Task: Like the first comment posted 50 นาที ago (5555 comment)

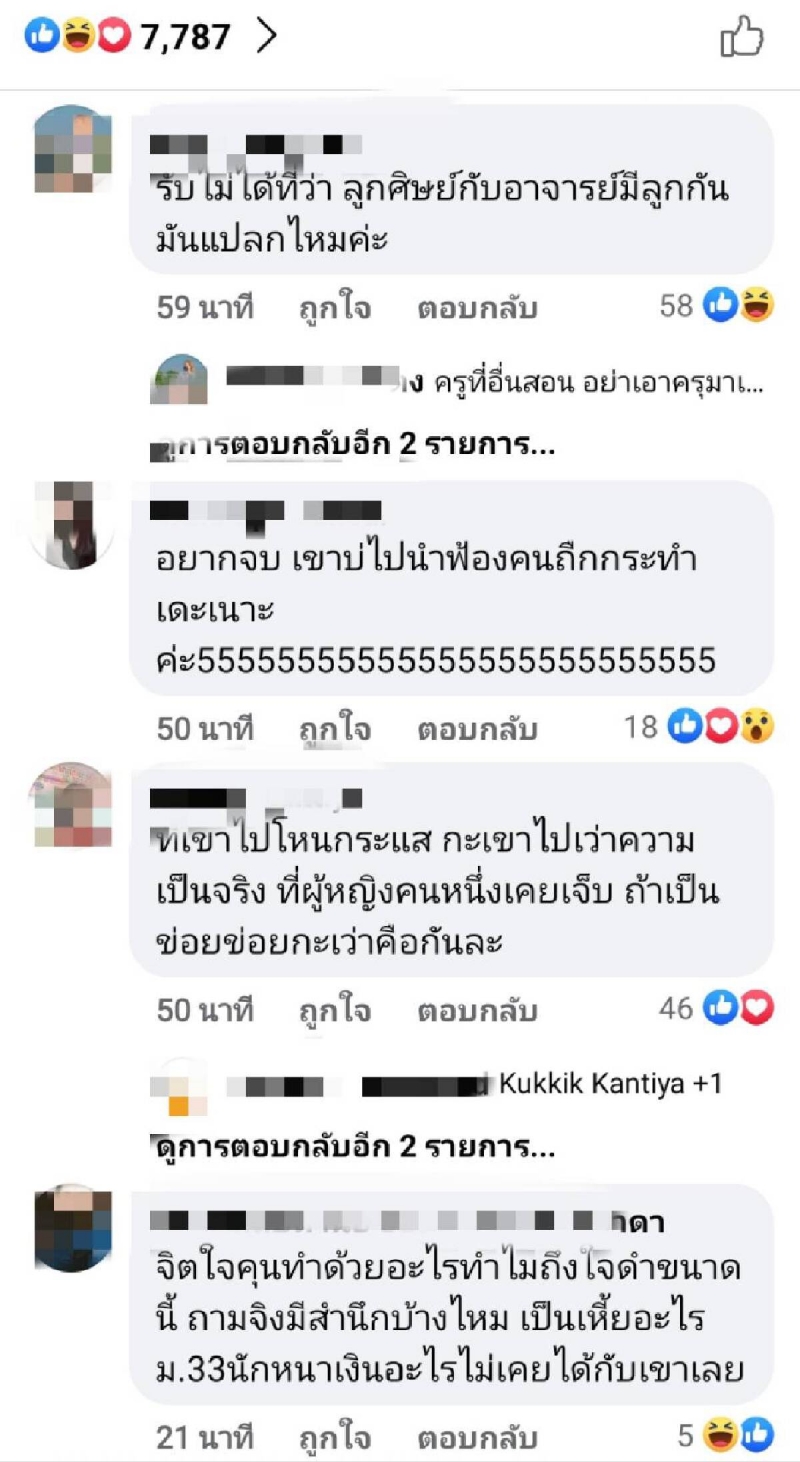Action: coord(335,729)
